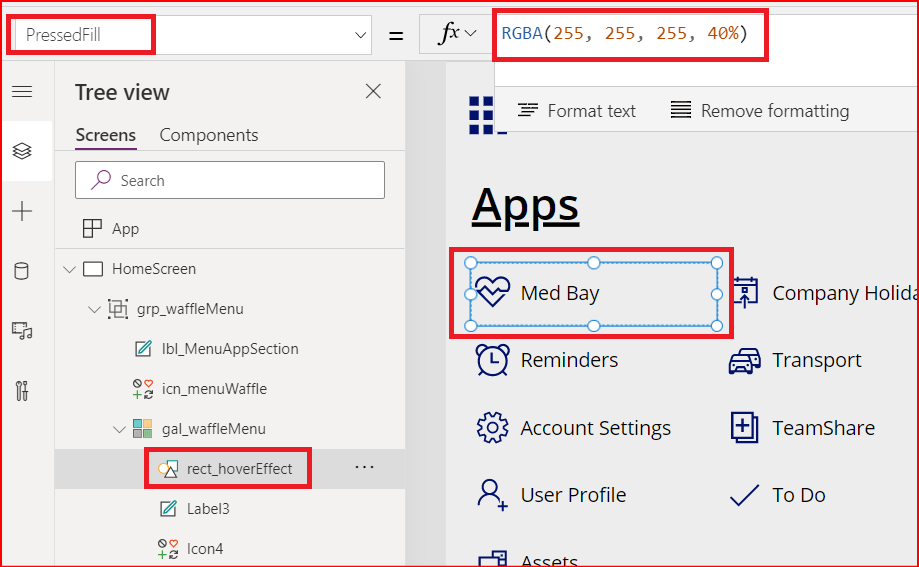Open the PressedFill property dropdown
Image resolution: width=919 pixels, height=567 pixels.
361,35
